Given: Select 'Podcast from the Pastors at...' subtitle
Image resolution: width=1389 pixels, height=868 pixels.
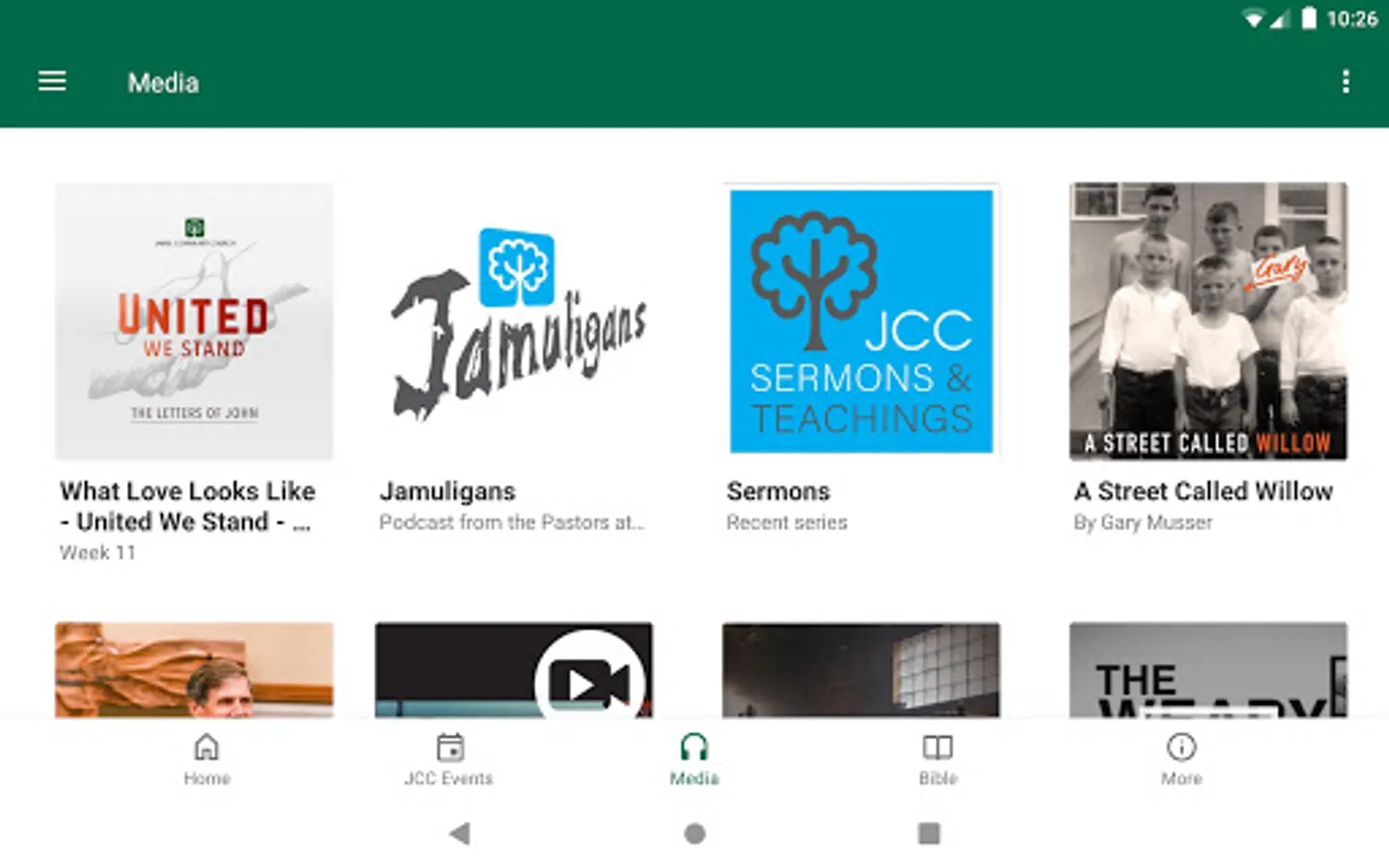Looking at the screenshot, I should point(511,522).
